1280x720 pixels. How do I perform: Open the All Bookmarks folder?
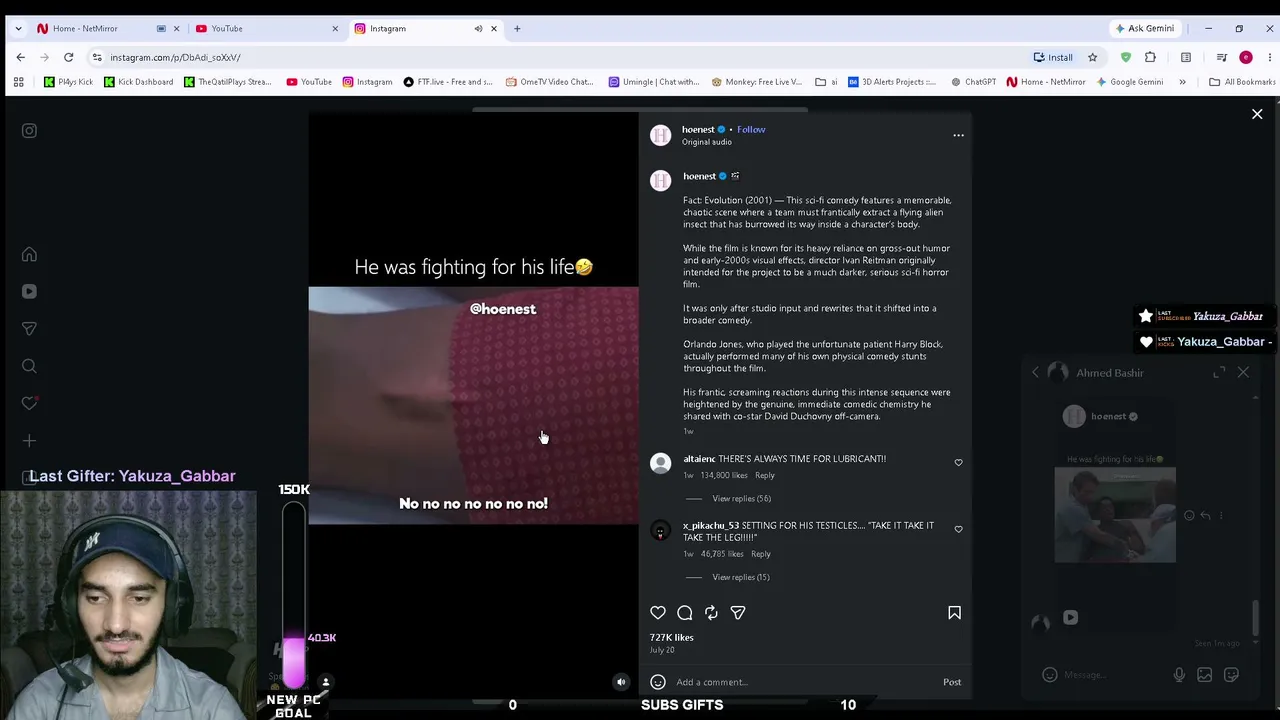pos(1242,82)
